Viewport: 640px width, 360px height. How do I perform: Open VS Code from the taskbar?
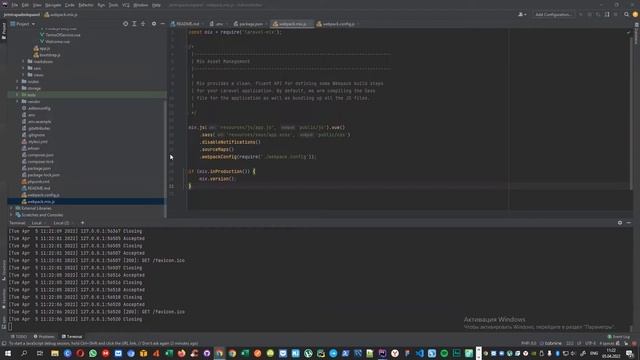[420, 353]
